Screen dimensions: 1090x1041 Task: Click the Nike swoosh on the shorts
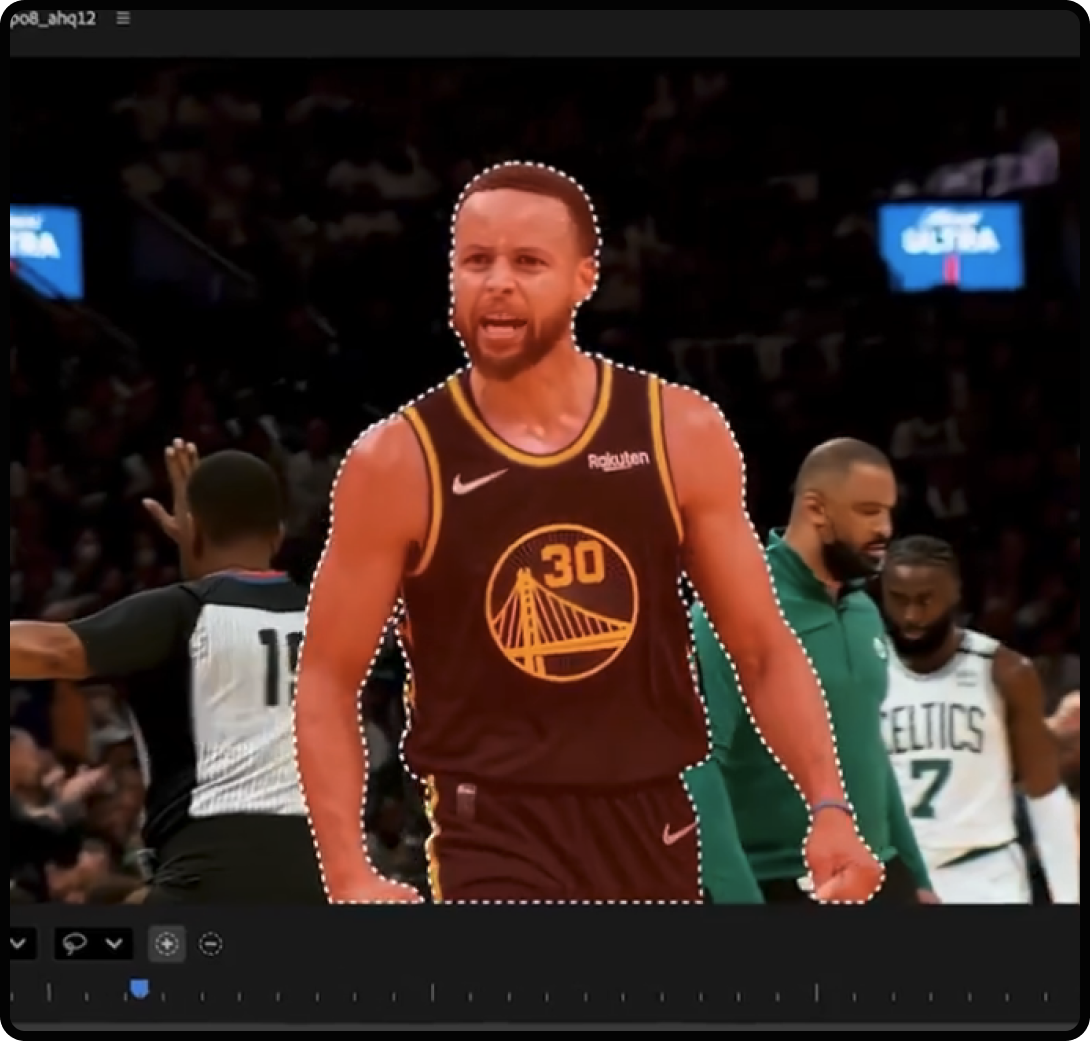click(679, 832)
